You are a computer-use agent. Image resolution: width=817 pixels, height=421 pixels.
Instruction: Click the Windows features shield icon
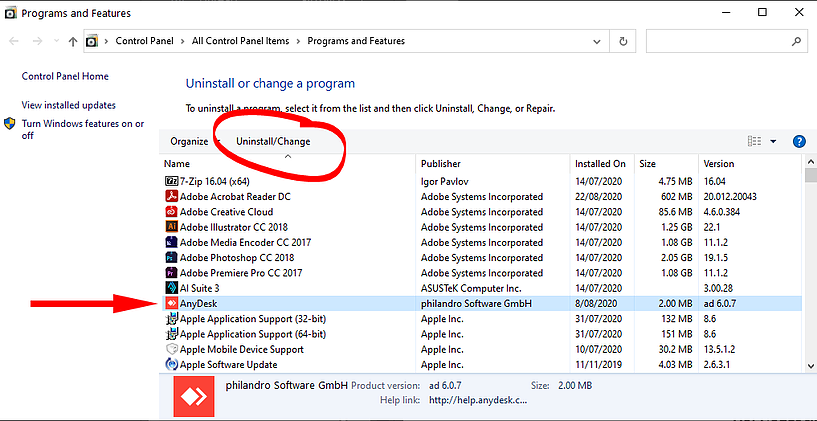coord(10,124)
